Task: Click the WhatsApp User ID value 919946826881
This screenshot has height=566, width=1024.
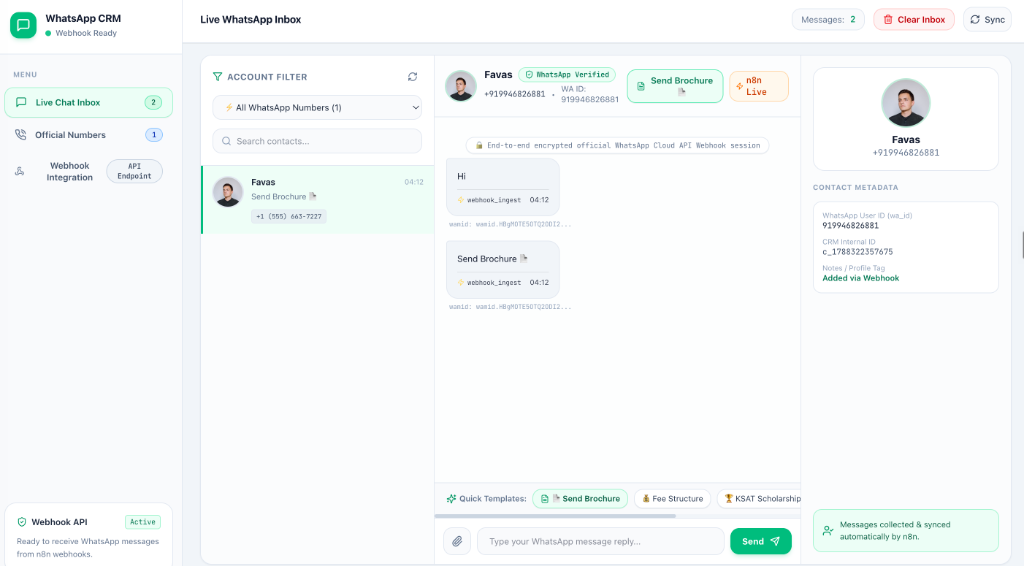Action: [850, 226]
